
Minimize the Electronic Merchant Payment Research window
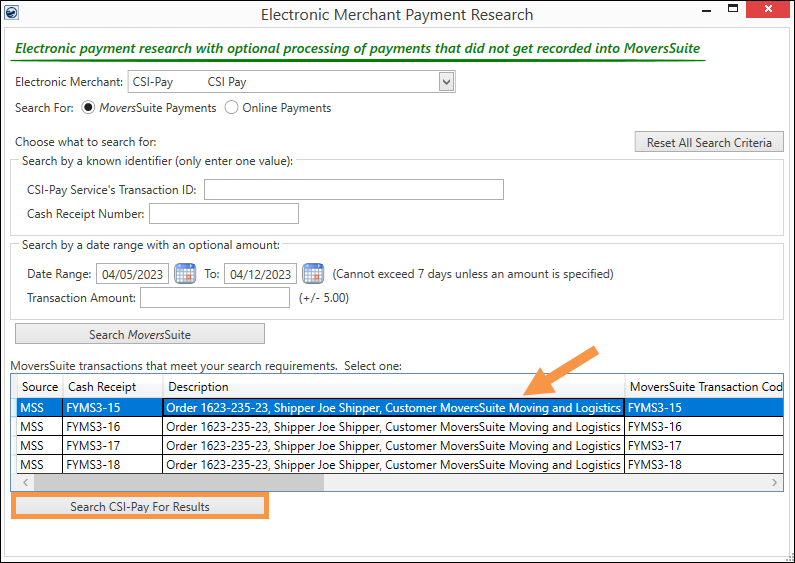point(707,9)
